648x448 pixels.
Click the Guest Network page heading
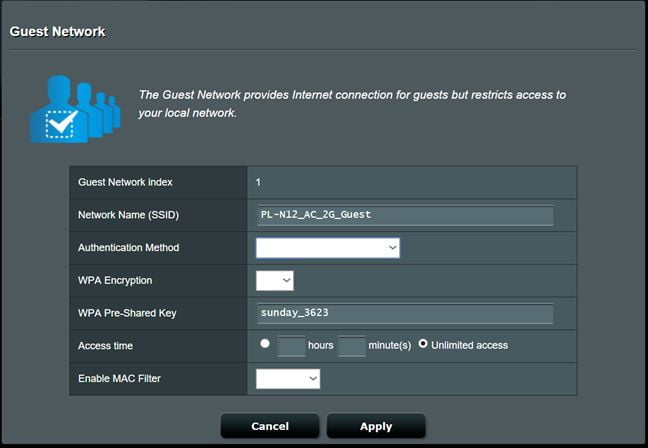pyautogui.click(x=57, y=31)
